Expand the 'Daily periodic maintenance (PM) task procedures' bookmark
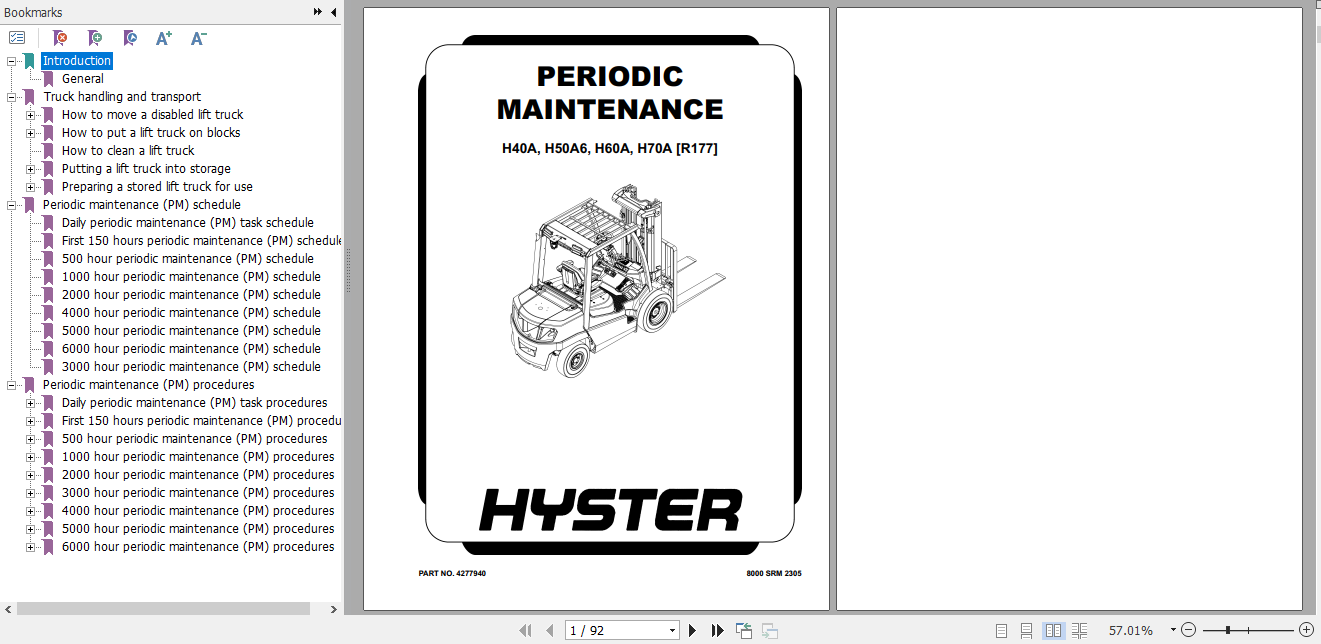 click(30, 402)
